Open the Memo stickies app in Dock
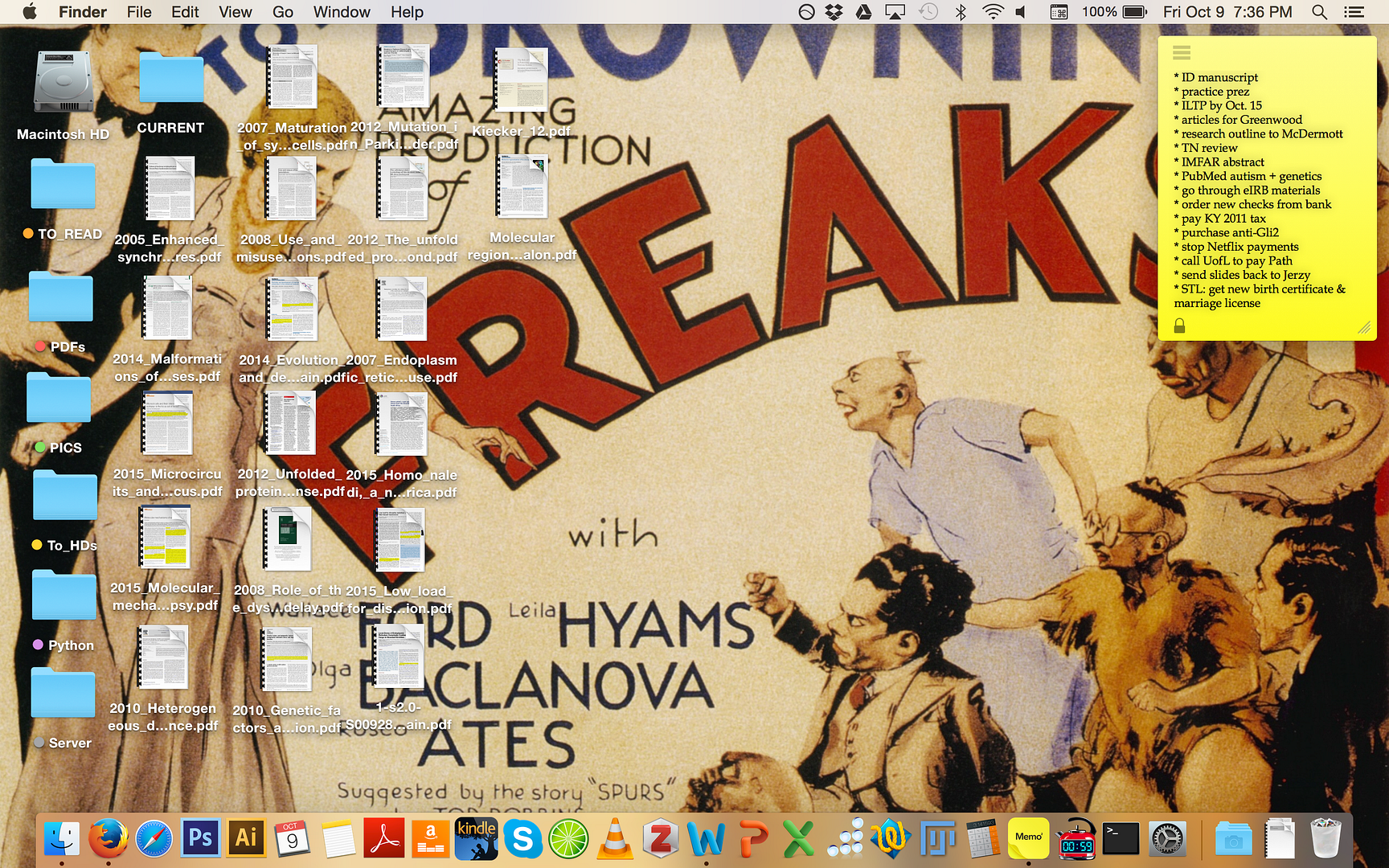The height and width of the screenshot is (868, 1389). (x=1029, y=839)
